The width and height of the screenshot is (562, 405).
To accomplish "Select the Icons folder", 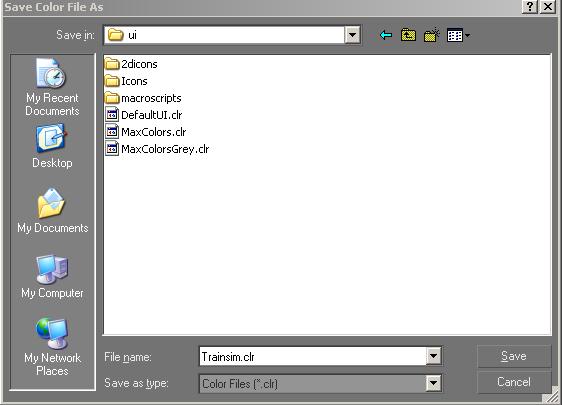I will pyautogui.click(x=126, y=81).
